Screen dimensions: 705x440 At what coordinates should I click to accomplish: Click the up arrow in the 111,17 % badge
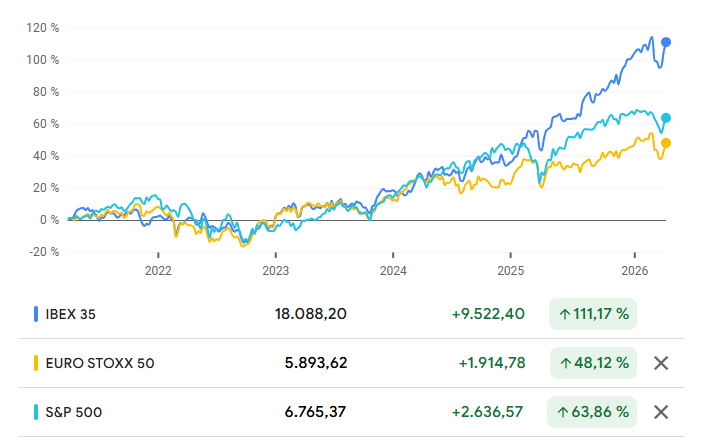click(x=565, y=314)
